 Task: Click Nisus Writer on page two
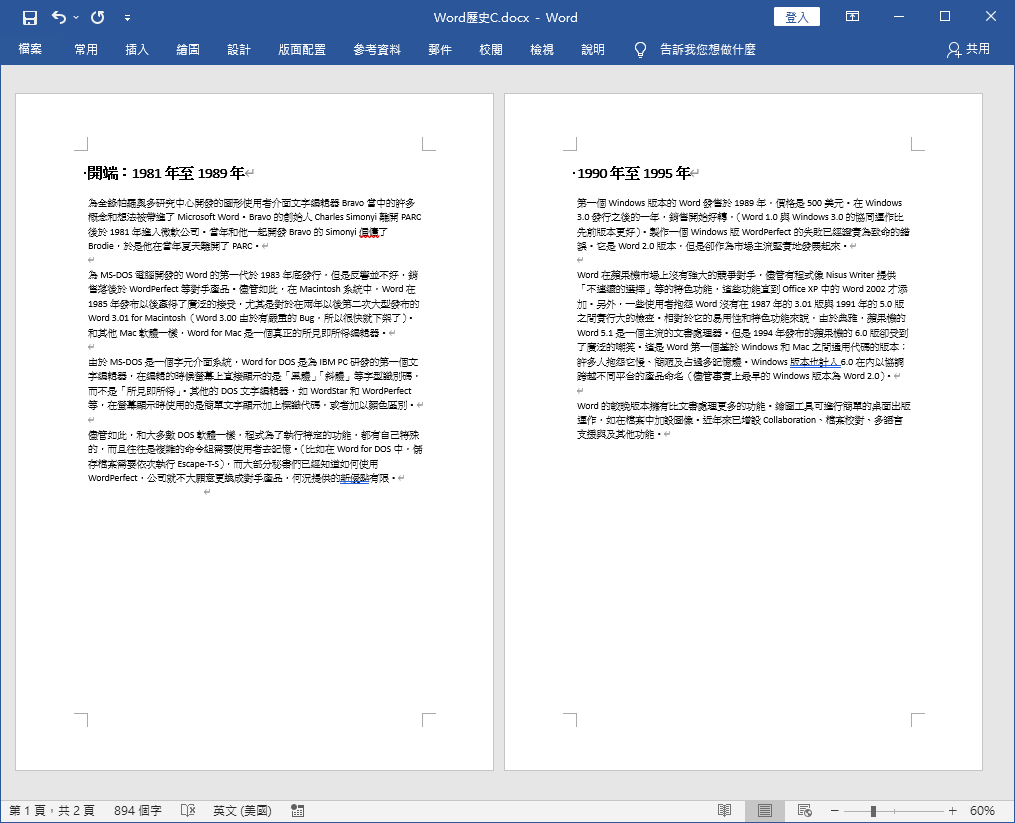(850, 275)
